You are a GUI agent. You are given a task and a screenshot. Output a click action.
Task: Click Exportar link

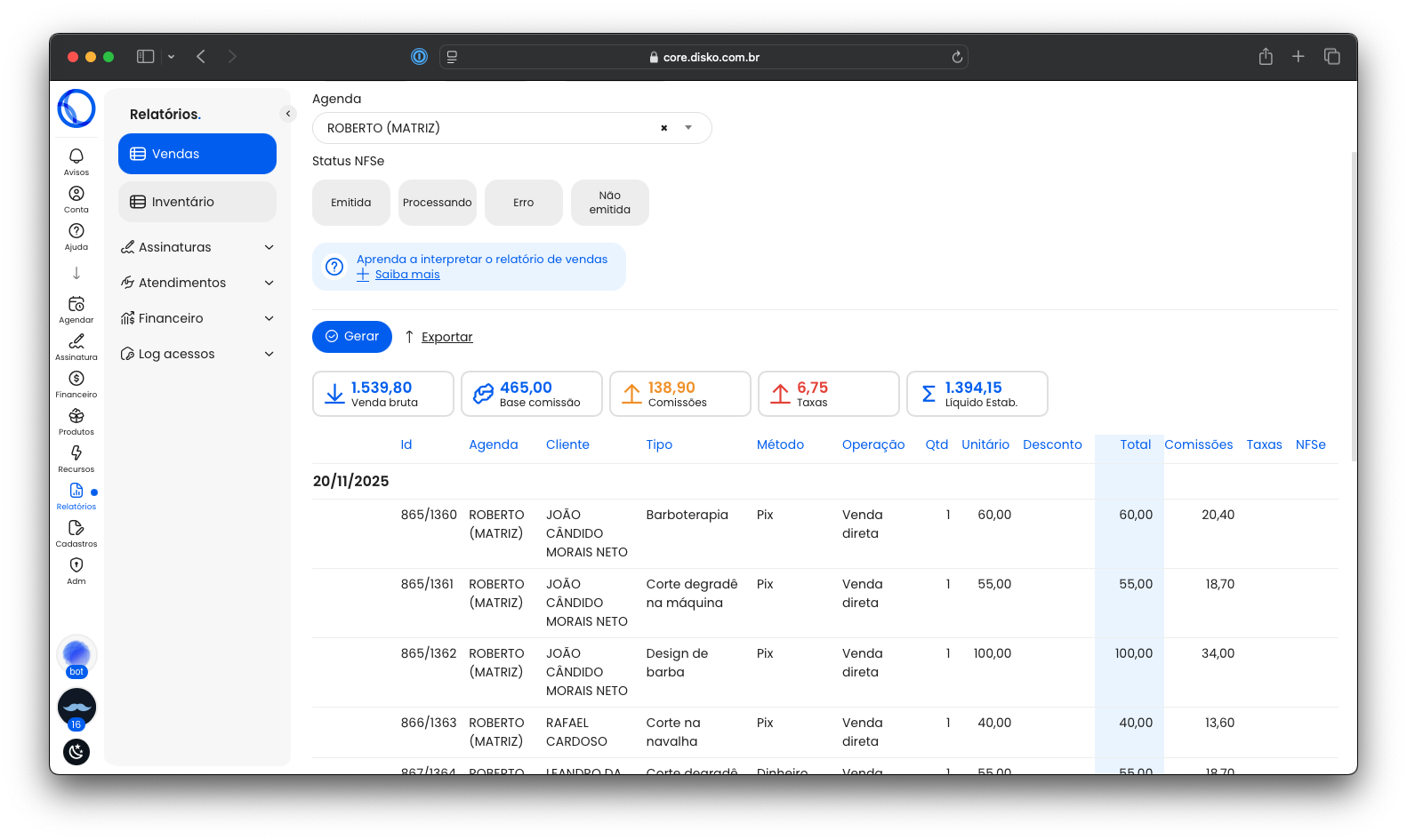[x=446, y=337]
